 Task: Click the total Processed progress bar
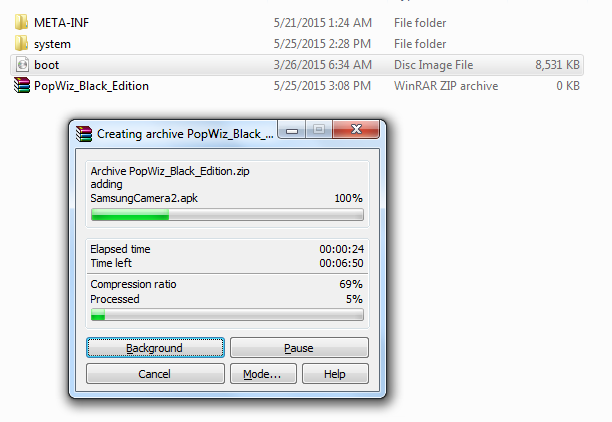227,315
